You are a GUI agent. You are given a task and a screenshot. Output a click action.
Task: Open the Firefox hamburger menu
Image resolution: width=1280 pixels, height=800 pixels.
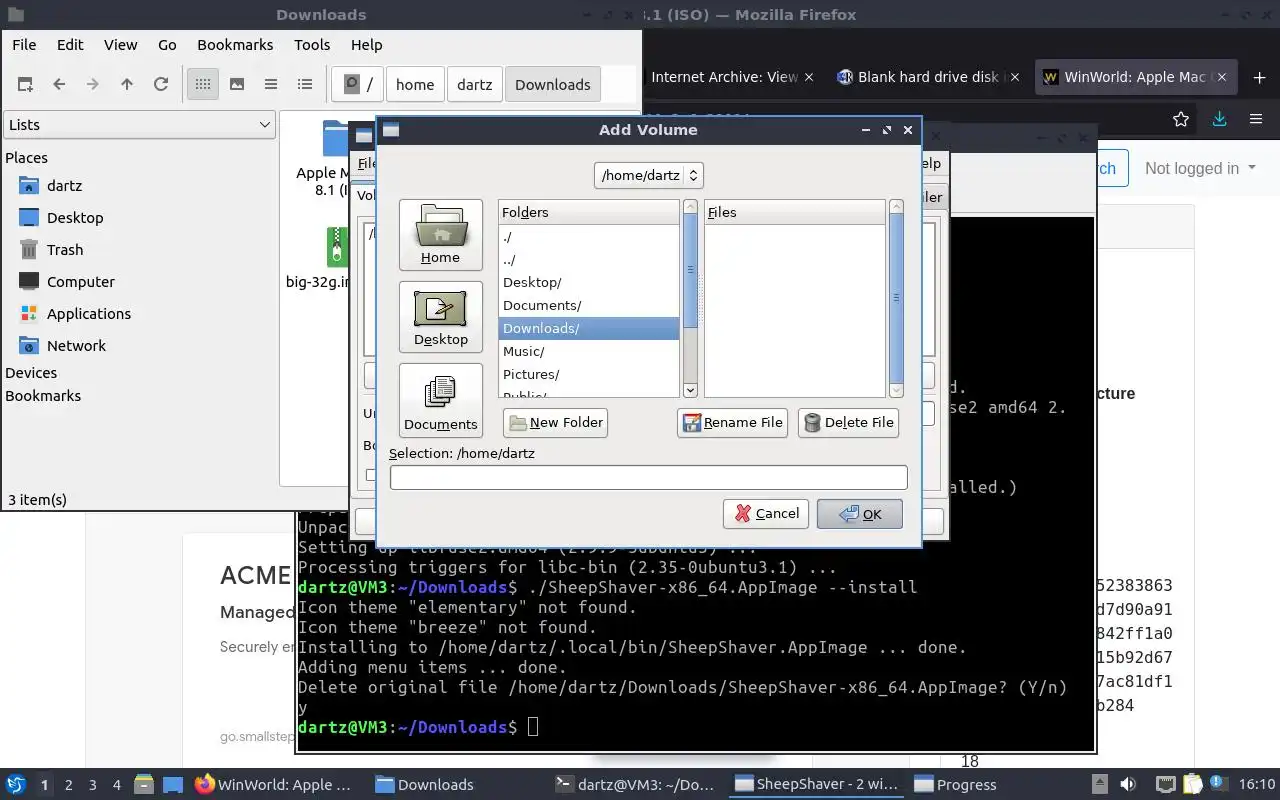pyautogui.click(x=1256, y=119)
